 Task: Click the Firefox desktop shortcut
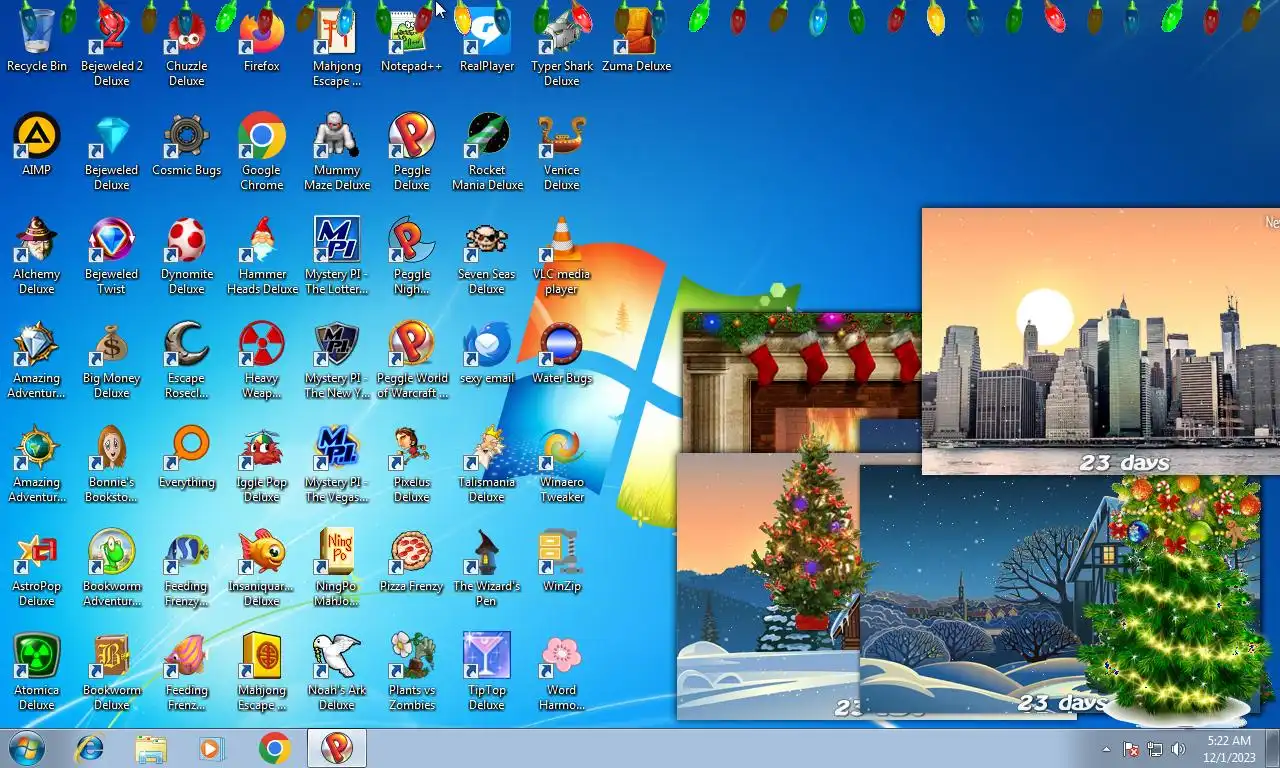click(262, 40)
